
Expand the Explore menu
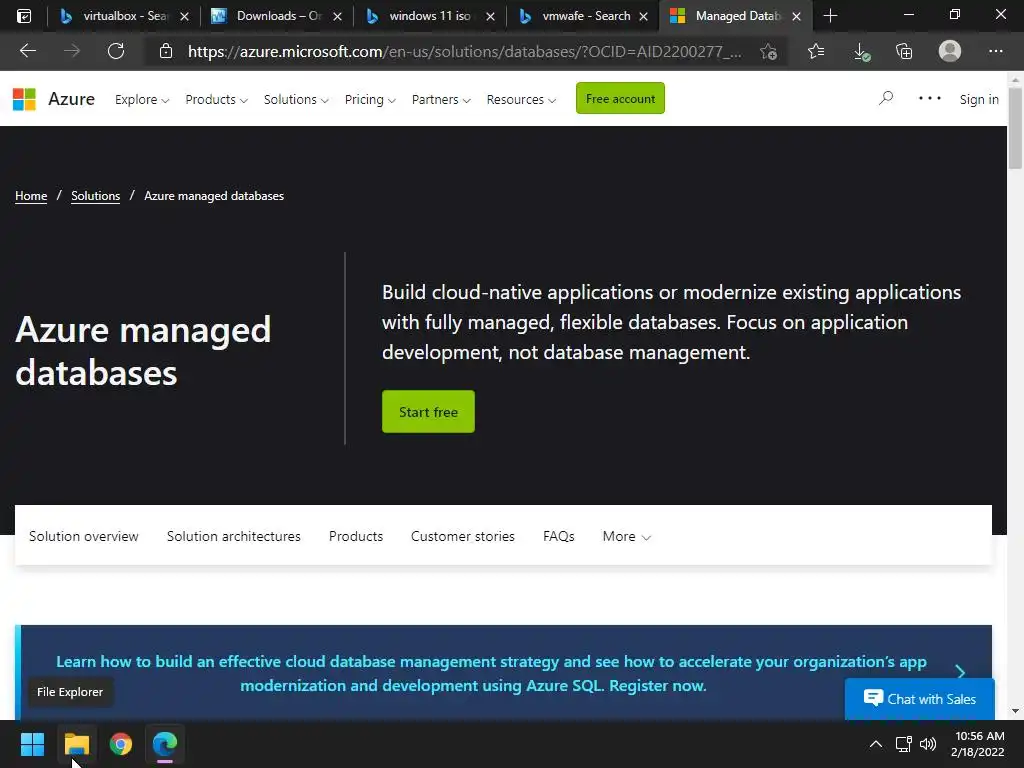pos(142,99)
